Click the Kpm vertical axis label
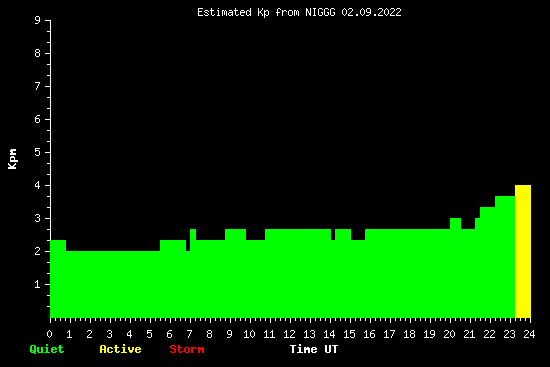 pos(13,159)
